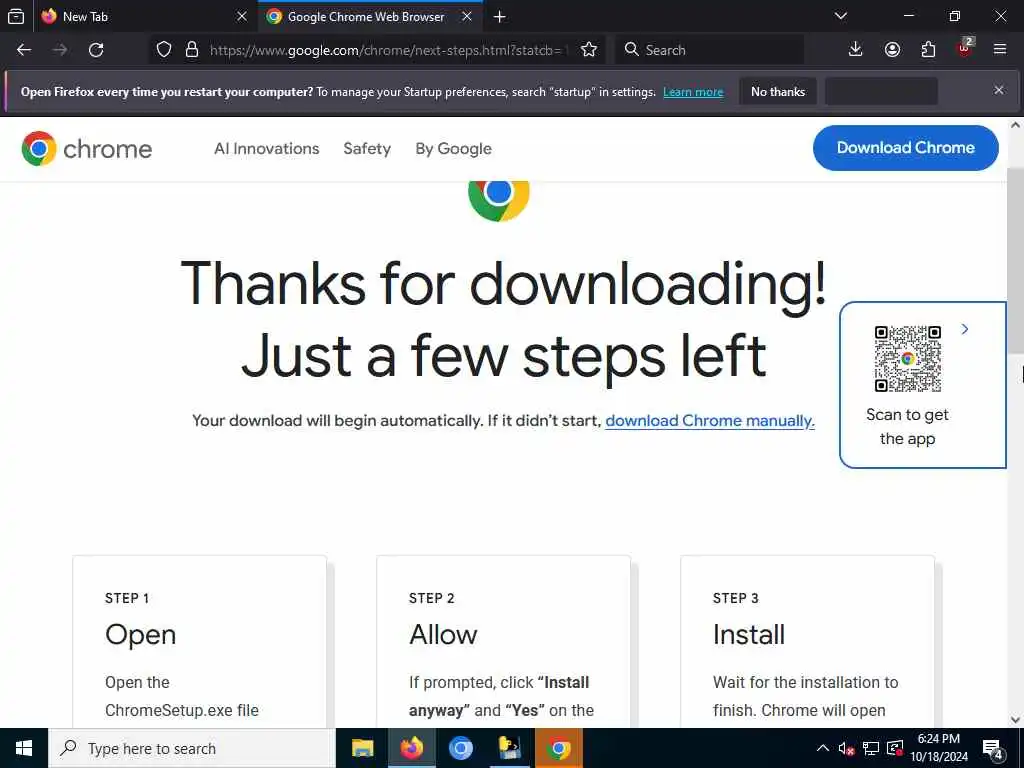Click the Firefox Search box
1024x768 pixels.
709,50
